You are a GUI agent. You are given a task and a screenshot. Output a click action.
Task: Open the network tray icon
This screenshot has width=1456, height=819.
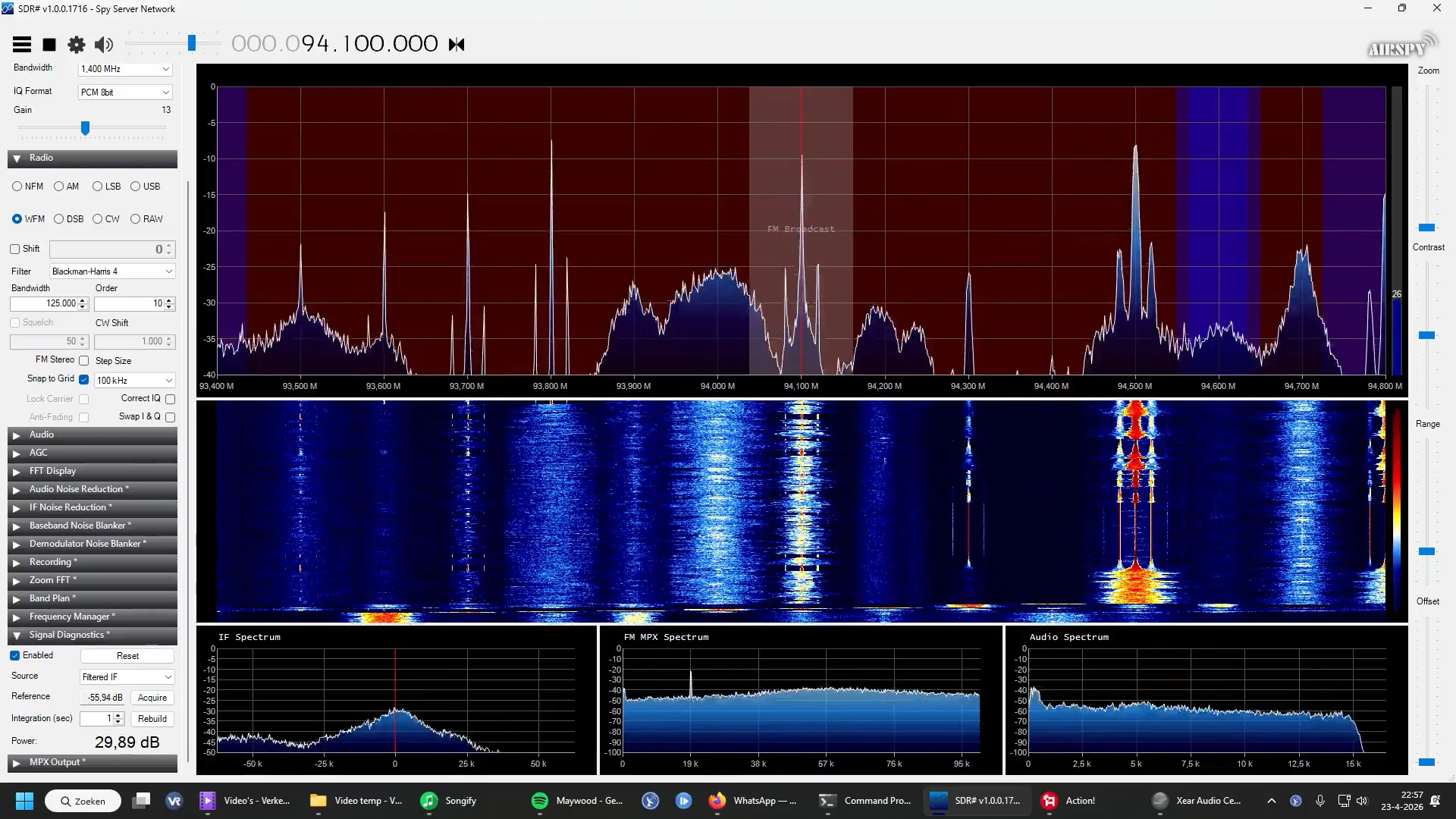tap(1344, 801)
